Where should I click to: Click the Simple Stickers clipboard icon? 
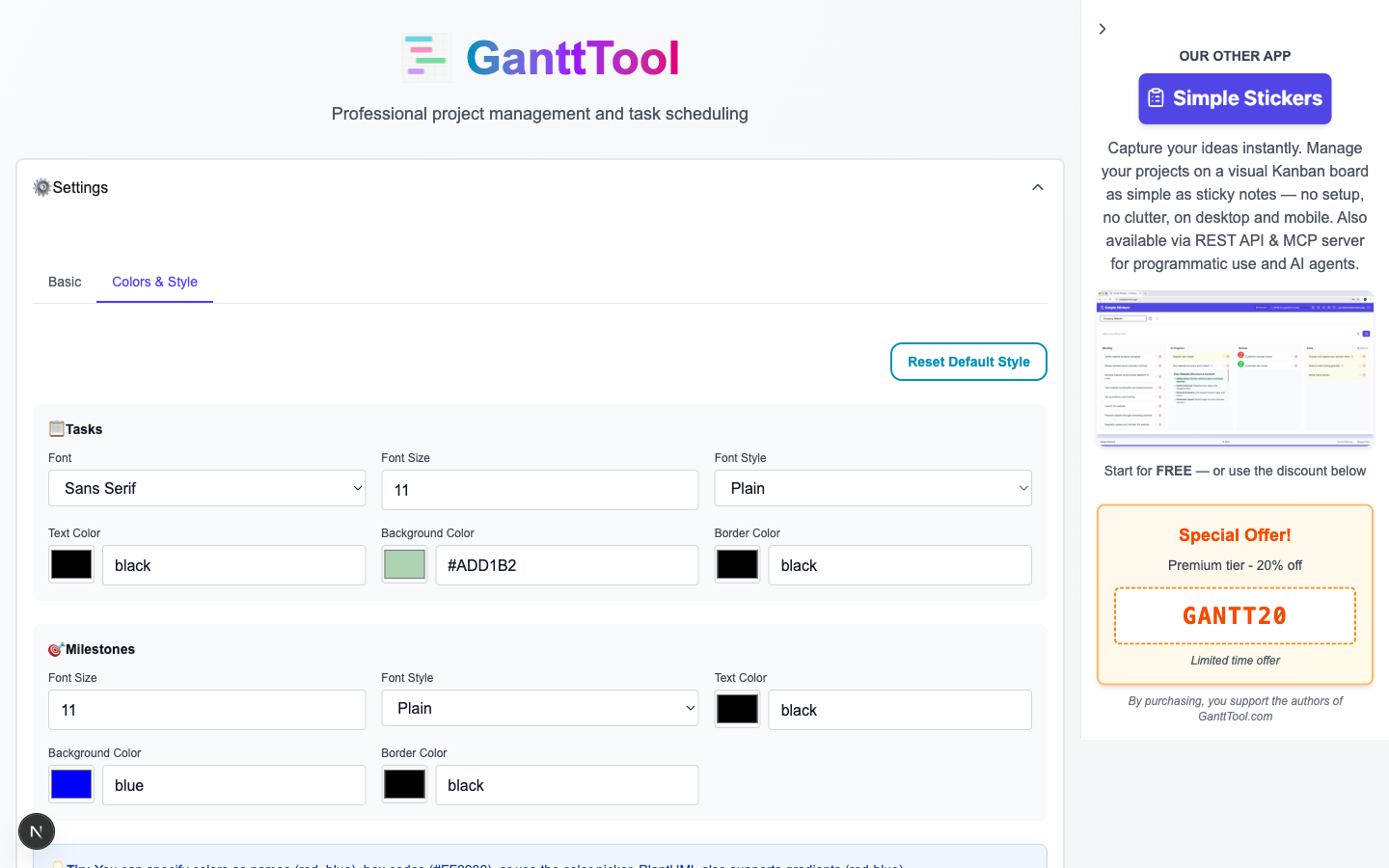(1156, 98)
